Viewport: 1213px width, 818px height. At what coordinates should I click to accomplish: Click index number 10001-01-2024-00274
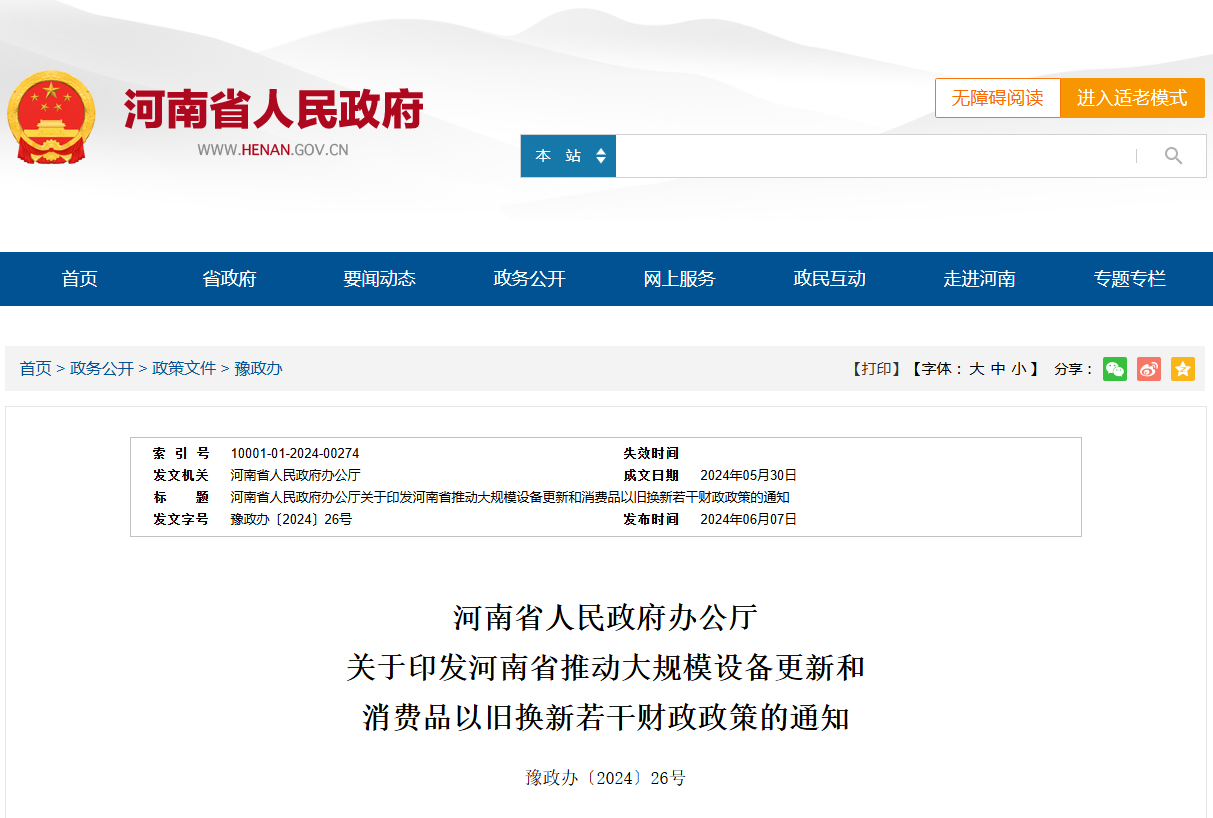(x=295, y=453)
